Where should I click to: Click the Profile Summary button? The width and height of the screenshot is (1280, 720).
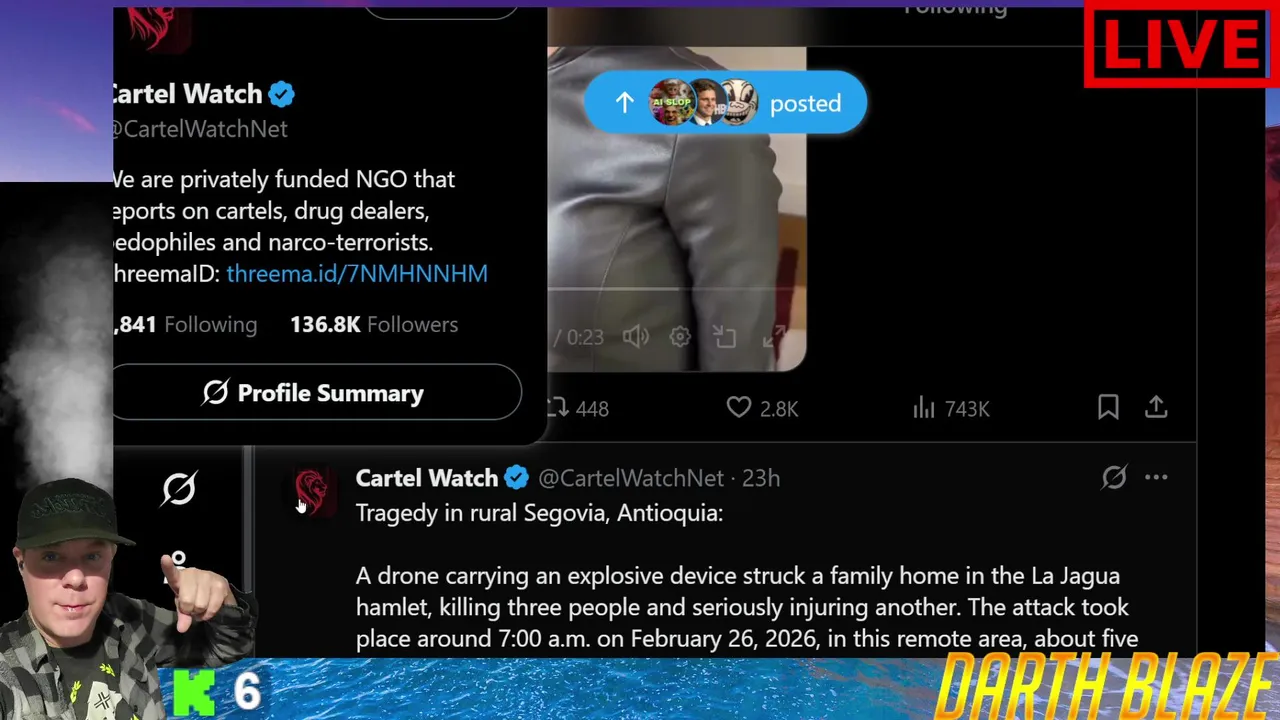pos(315,393)
